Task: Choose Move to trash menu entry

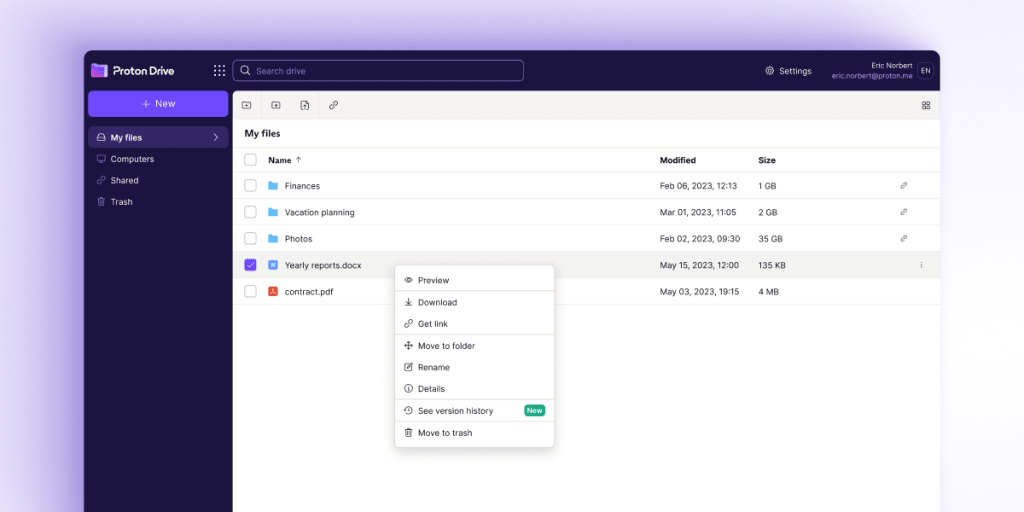Action: (x=474, y=433)
